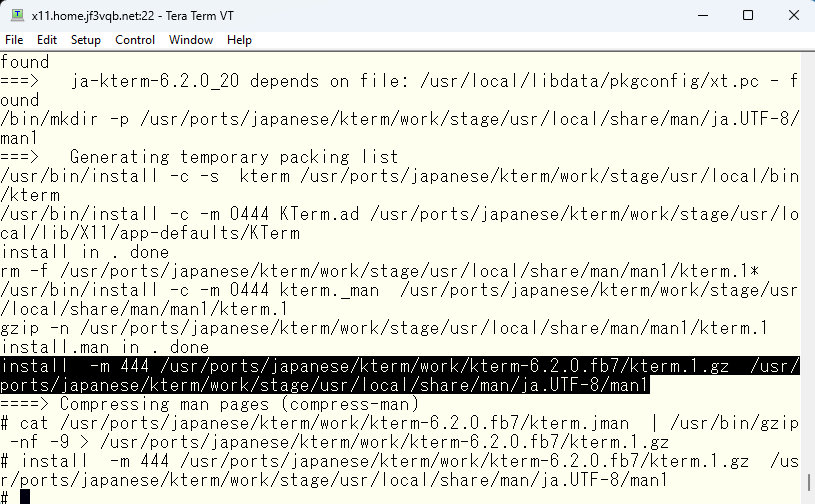Minimize the Tera Term window
The height and width of the screenshot is (504, 815).
[x=703, y=16]
